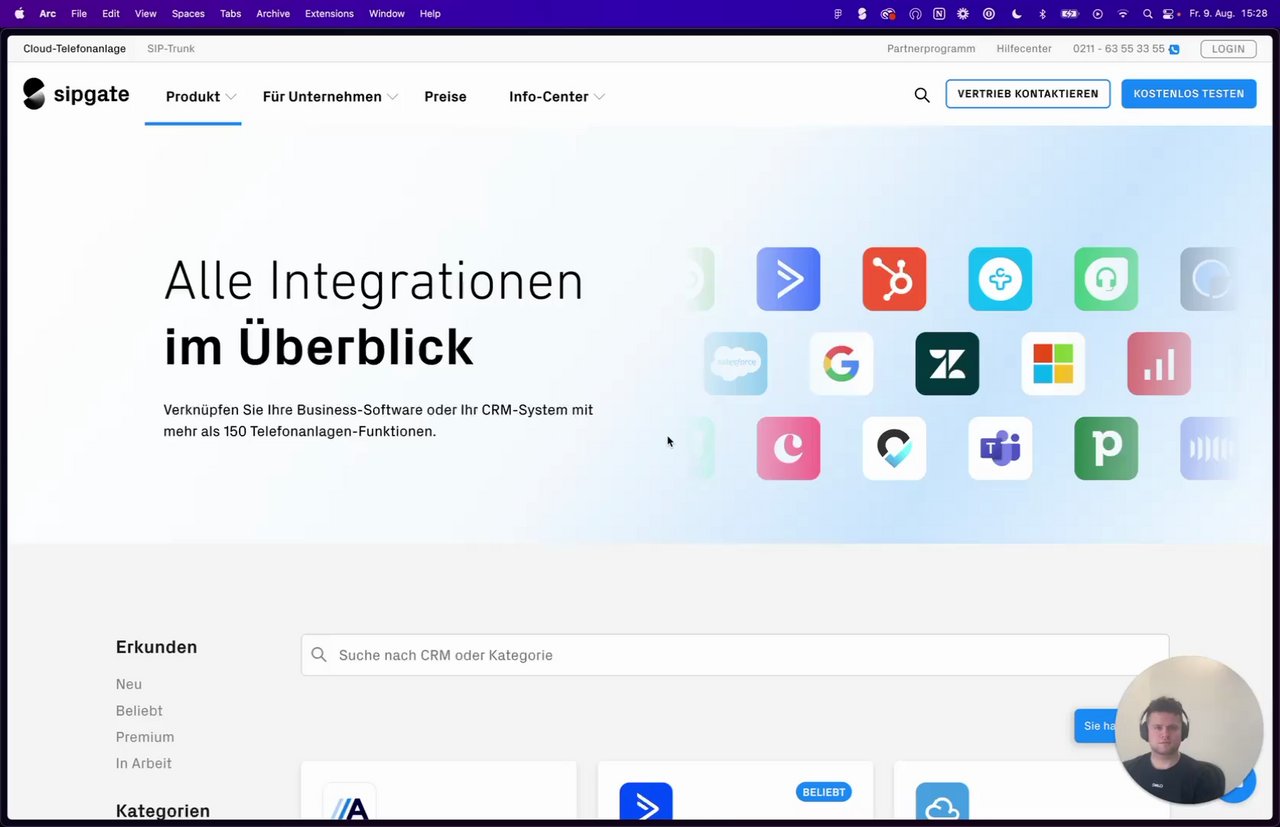Click the Wi-Fi status icon
Image resolution: width=1280 pixels, height=827 pixels.
(x=1122, y=14)
